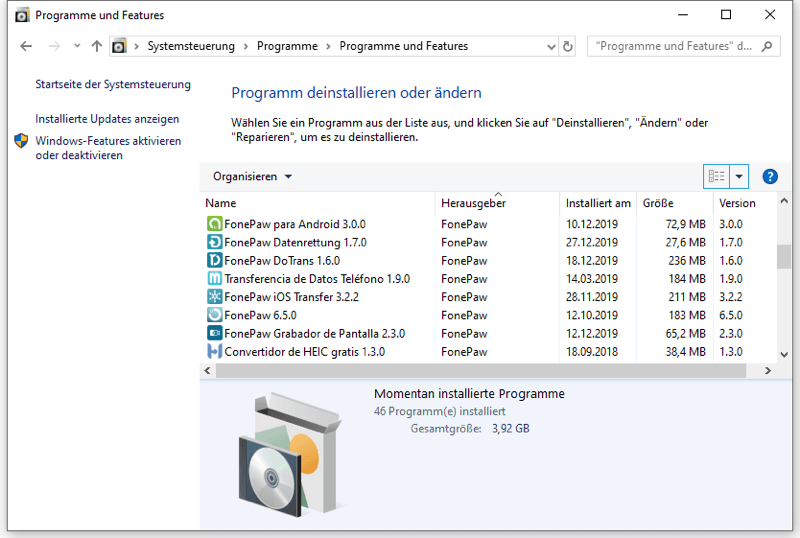
Task: Select the FonePaw DoTrans 1.6.0 icon
Action: click(x=215, y=261)
